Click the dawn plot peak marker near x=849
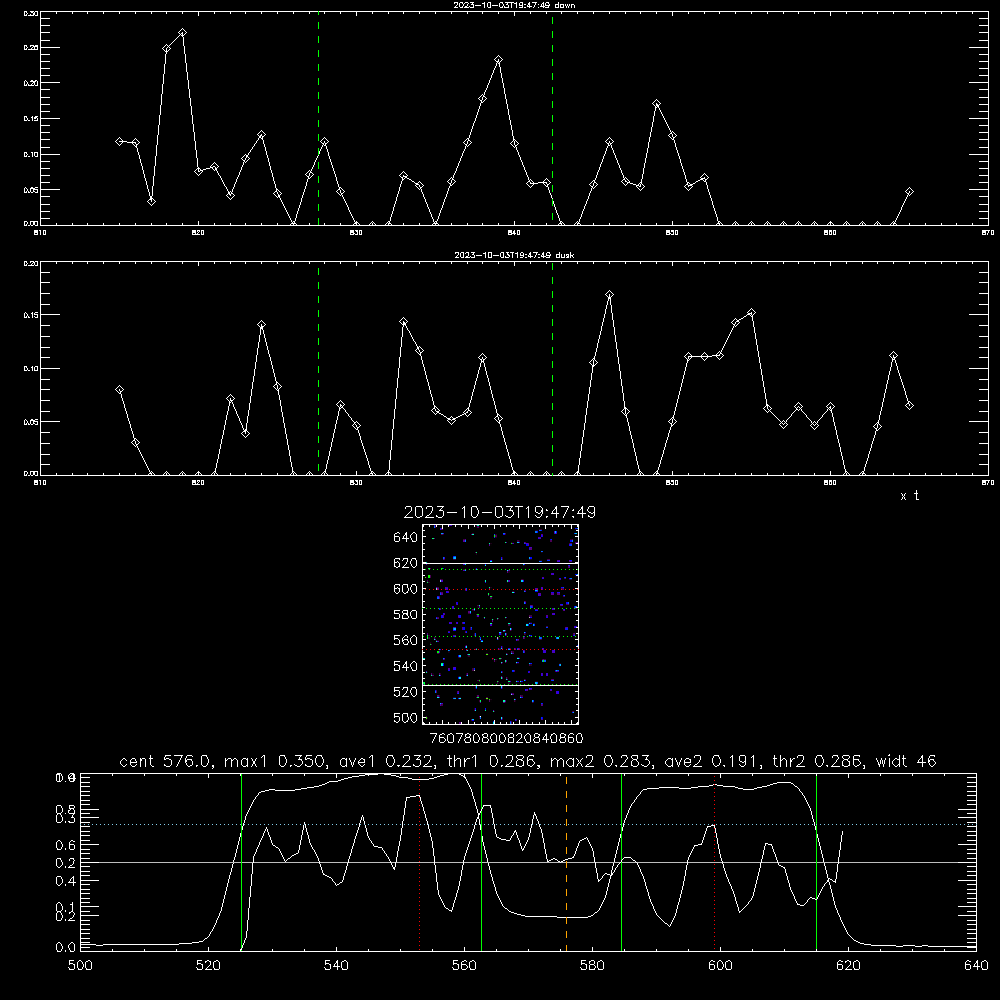1000x1000 pixels. [x=656, y=103]
